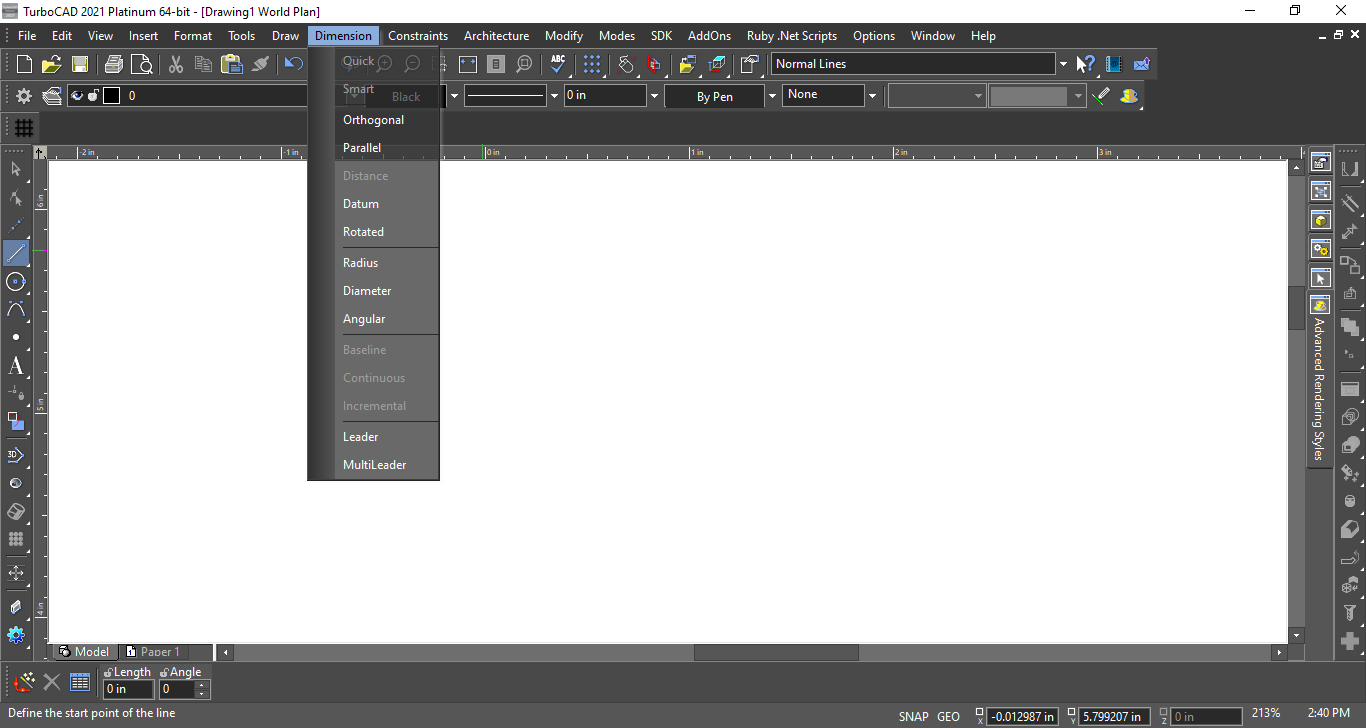This screenshot has height=728, width=1366.
Task: Click the black layer color swatch
Action: 111,96
